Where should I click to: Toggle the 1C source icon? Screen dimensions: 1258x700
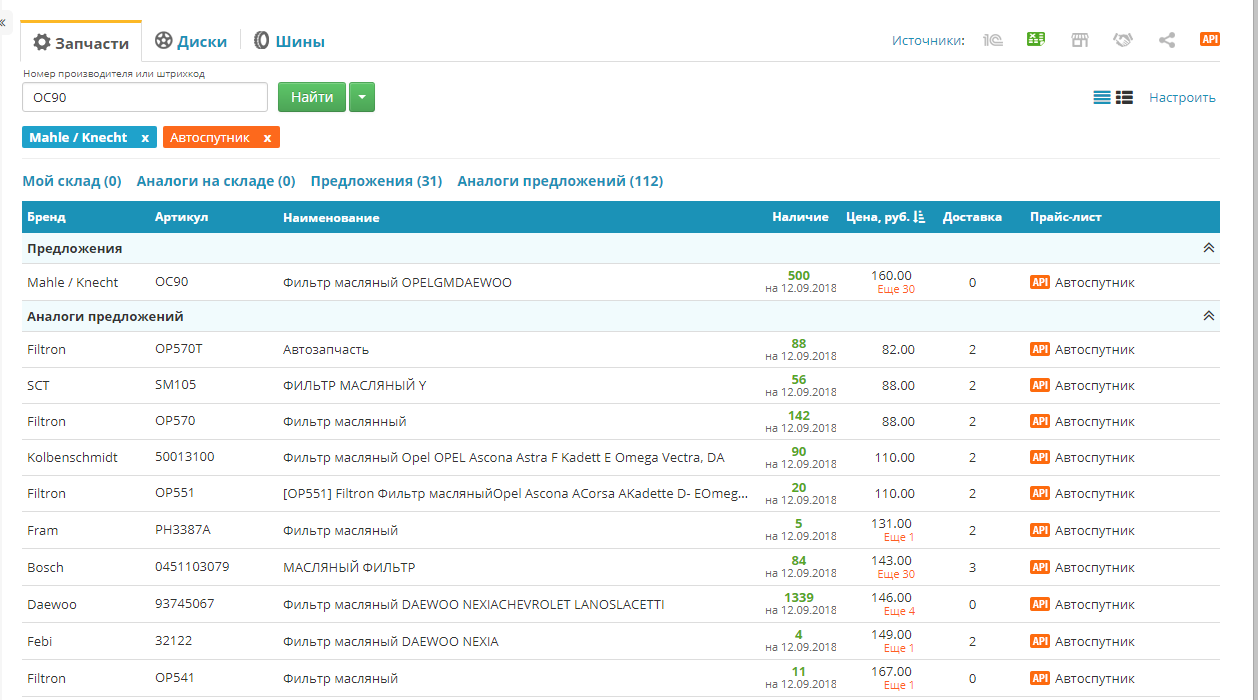click(993, 40)
